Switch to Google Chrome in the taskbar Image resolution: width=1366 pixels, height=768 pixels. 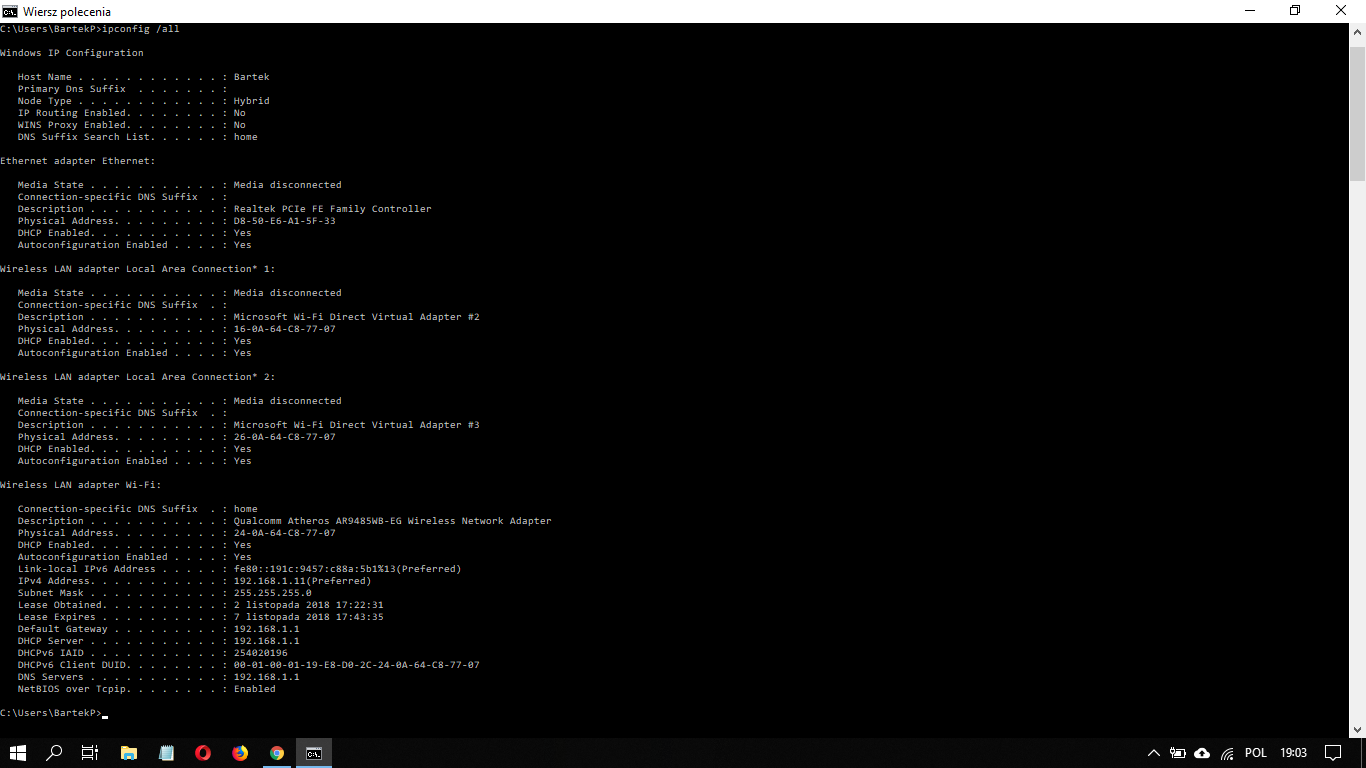click(277, 753)
